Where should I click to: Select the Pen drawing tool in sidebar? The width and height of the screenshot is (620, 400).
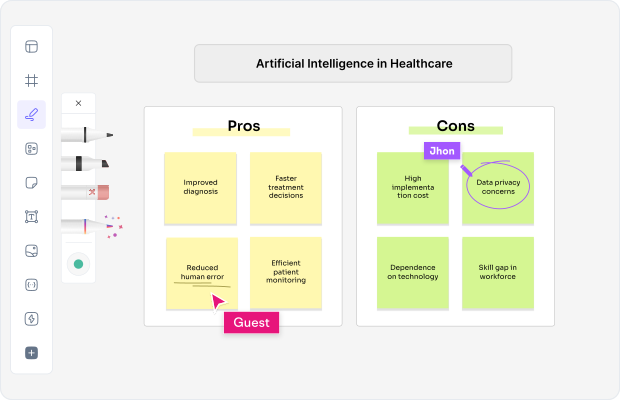pos(31,114)
